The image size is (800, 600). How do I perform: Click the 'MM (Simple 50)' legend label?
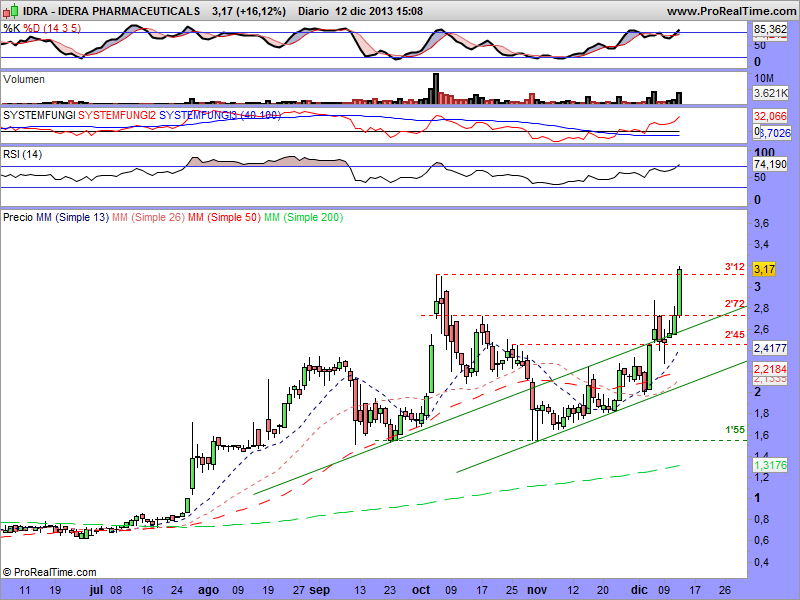(x=224, y=217)
